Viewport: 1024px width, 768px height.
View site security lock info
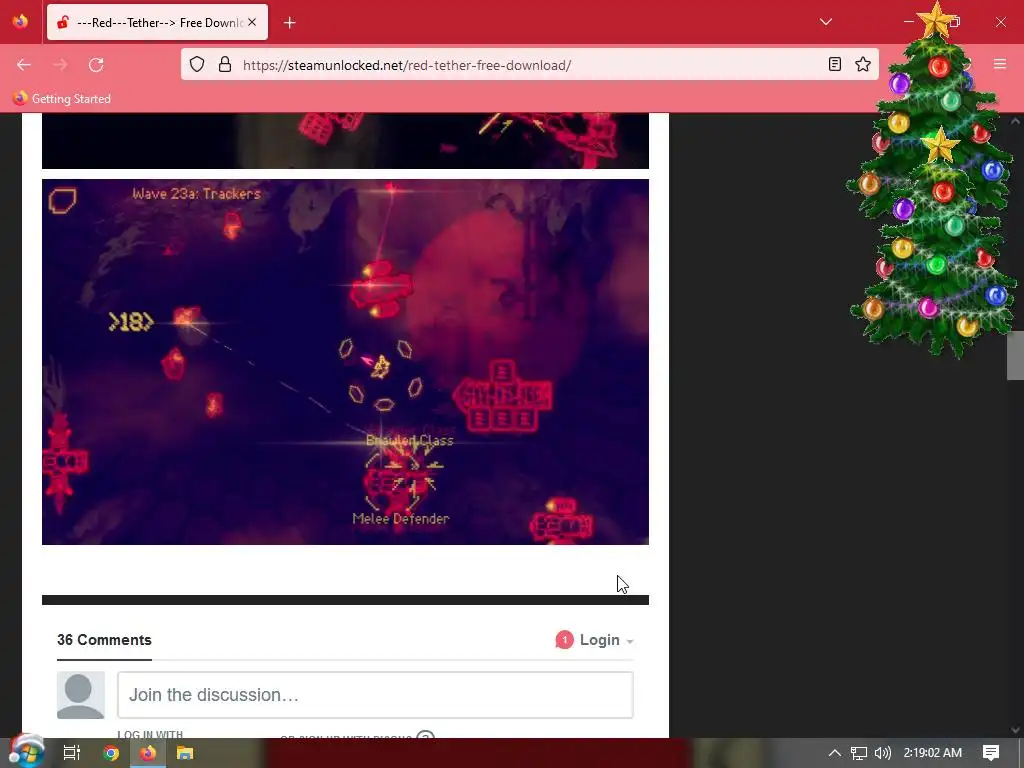point(225,64)
